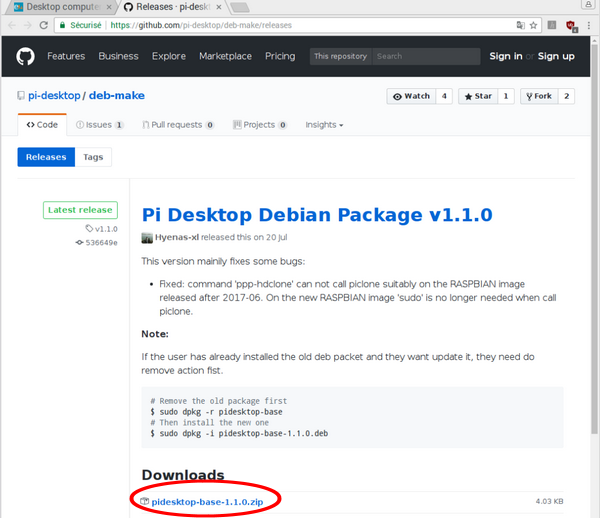The image size is (600, 518).
Task: Click the stargazers count 1
Action: [x=506, y=96]
